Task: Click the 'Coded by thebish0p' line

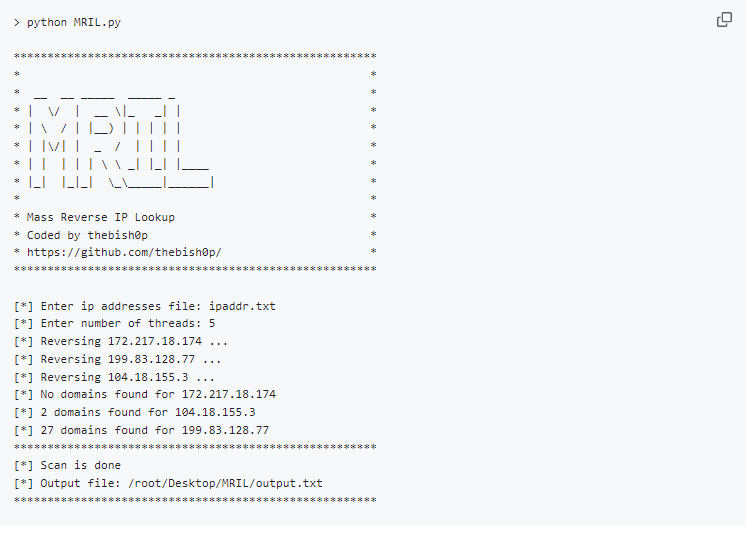Action: point(87,235)
